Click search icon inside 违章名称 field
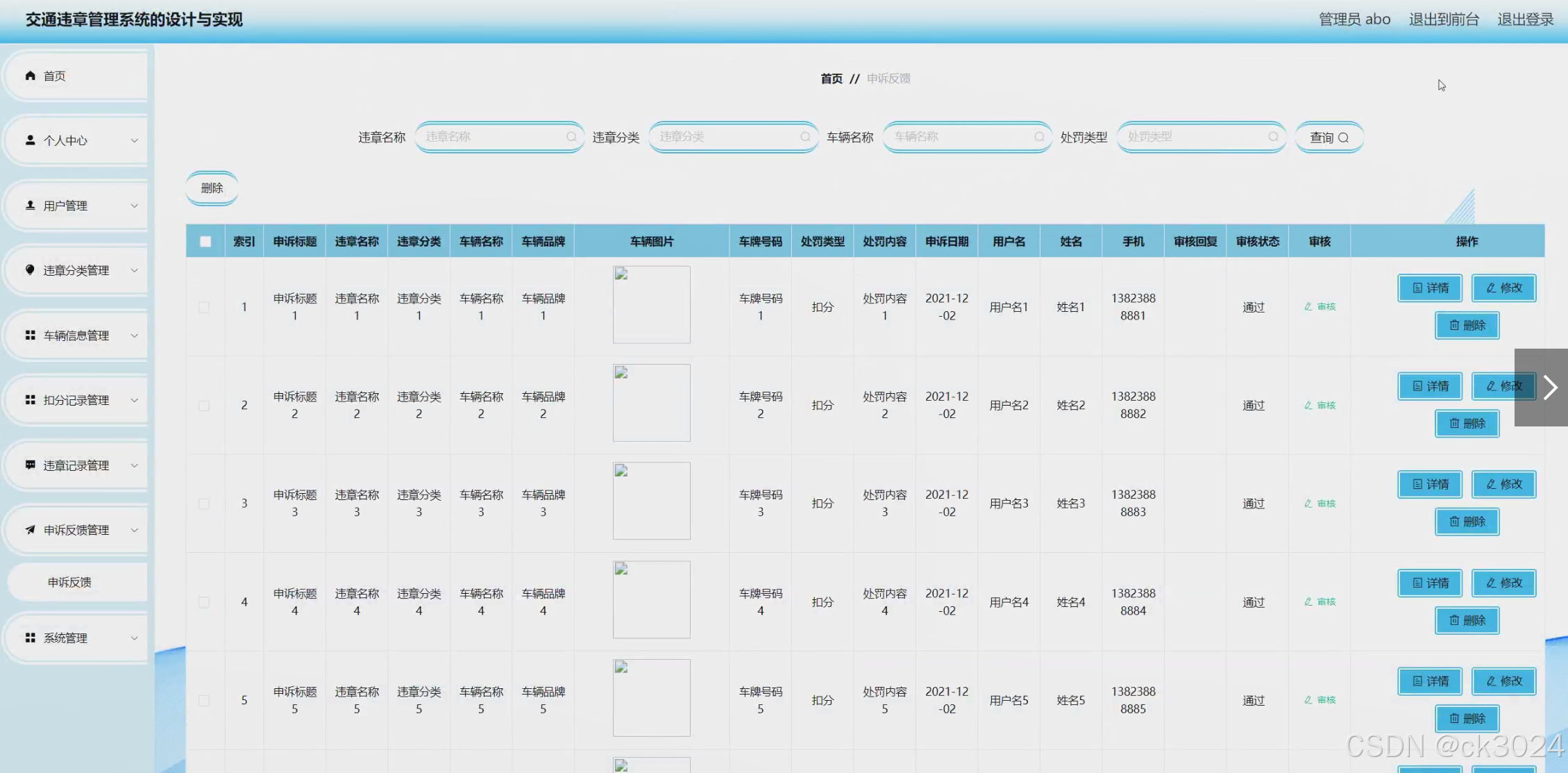This screenshot has width=1568, height=773. click(x=571, y=137)
